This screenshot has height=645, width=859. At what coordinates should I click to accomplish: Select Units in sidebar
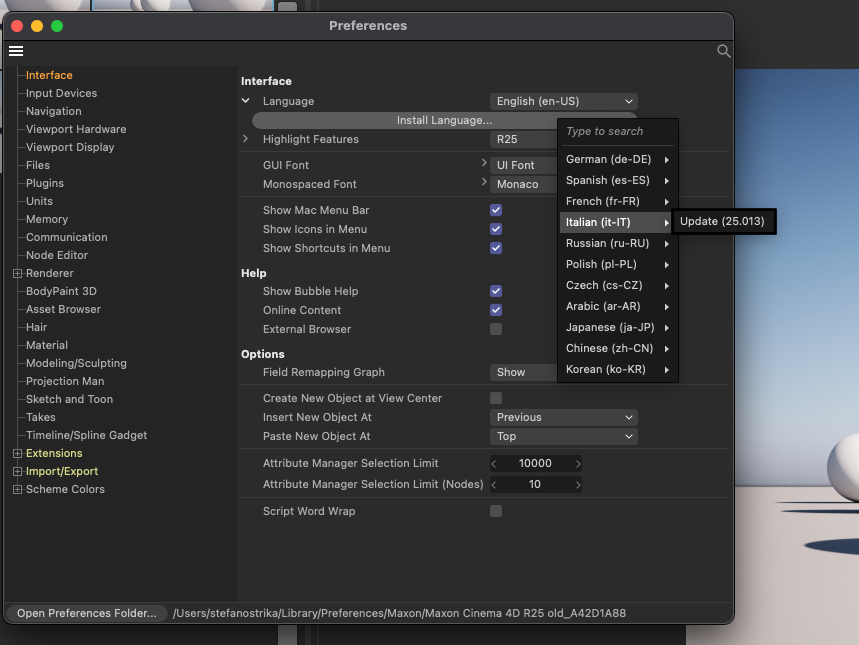[x=39, y=201]
